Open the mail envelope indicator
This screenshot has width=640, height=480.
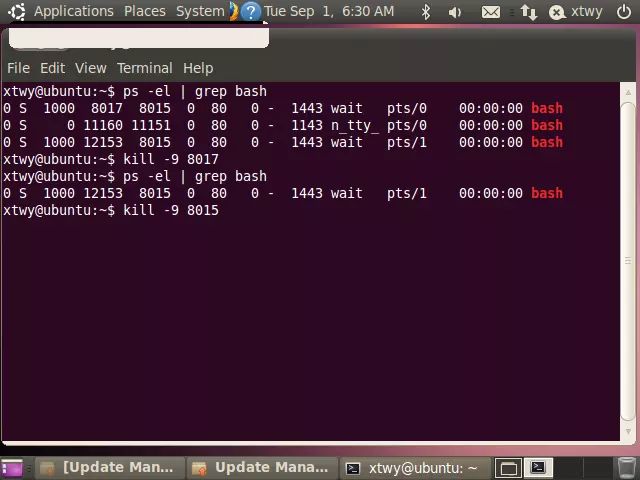[491, 12]
